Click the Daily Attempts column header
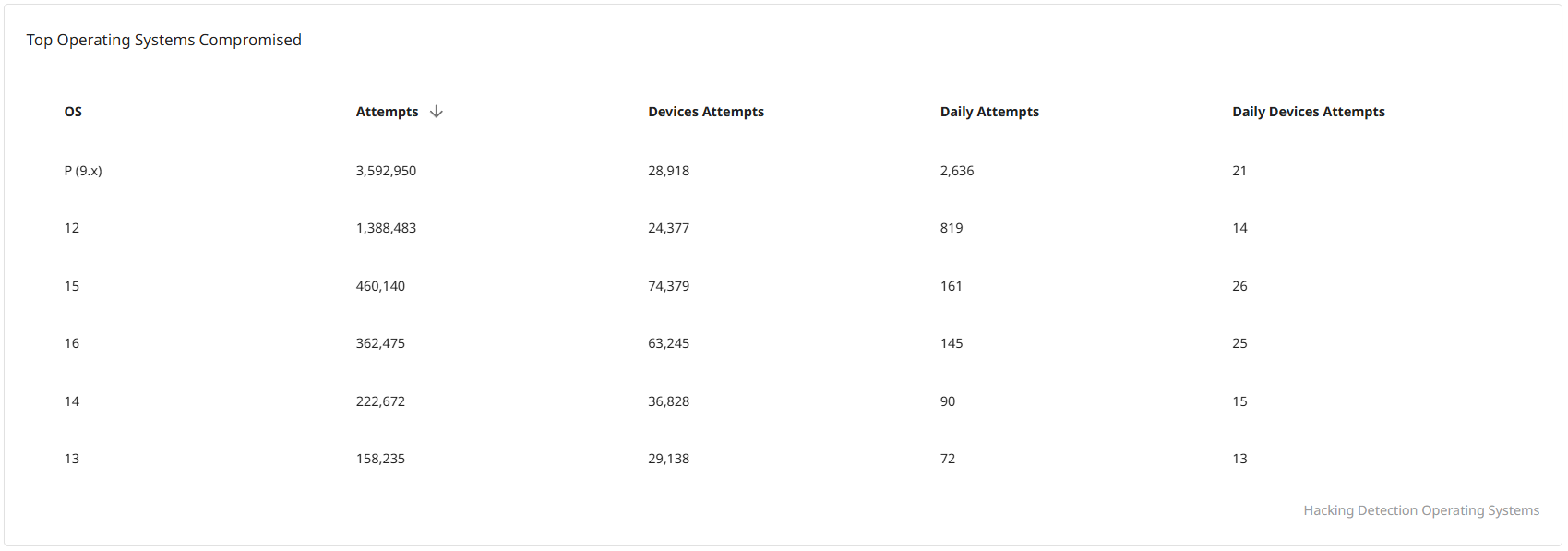Image resolution: width=1568 pixels, height=551 pixels. click(988, 112)
